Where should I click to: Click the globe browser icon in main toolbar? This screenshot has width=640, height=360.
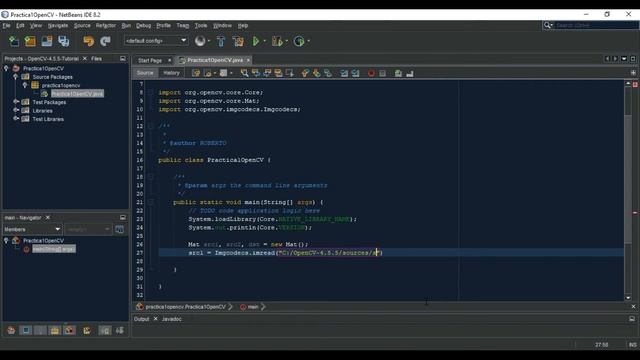coord(200,41)
